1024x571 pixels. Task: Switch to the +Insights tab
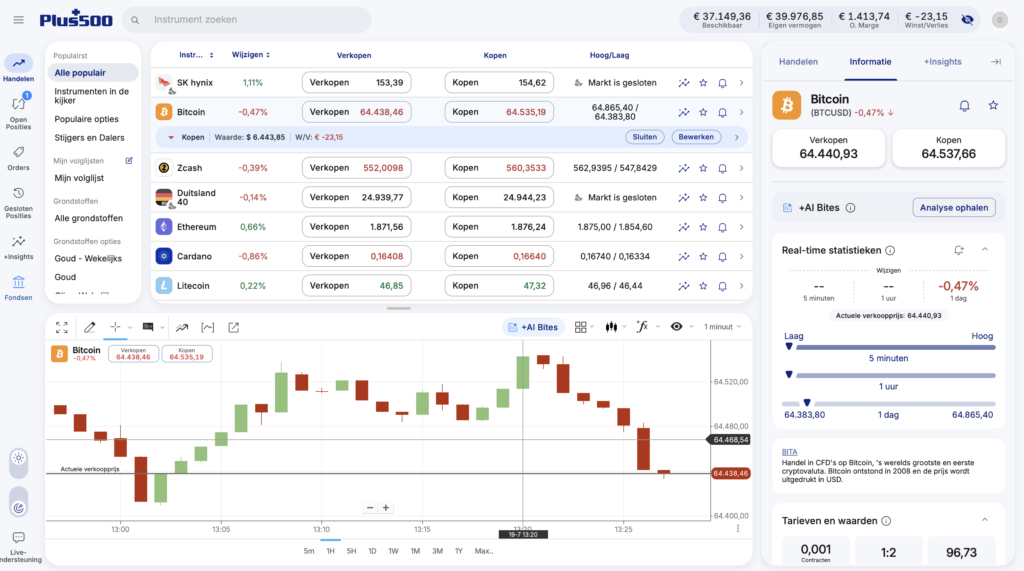(x=942, y=61)
